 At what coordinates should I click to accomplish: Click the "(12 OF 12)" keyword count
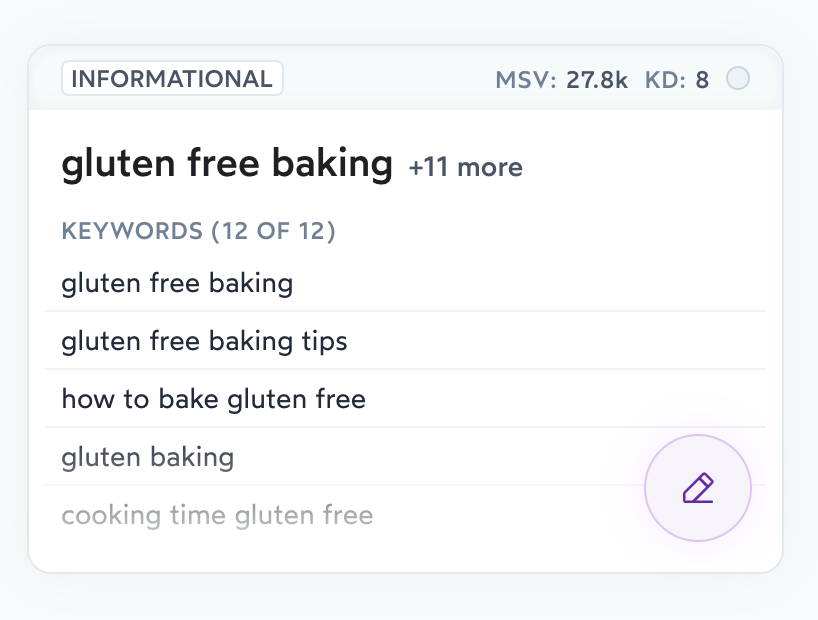pos(272,231)
